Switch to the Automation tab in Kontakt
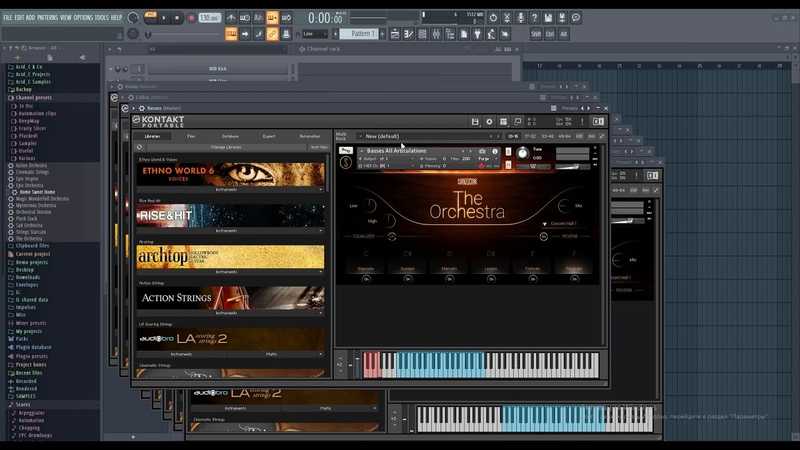800x450 pixels. tap(309, 136)
